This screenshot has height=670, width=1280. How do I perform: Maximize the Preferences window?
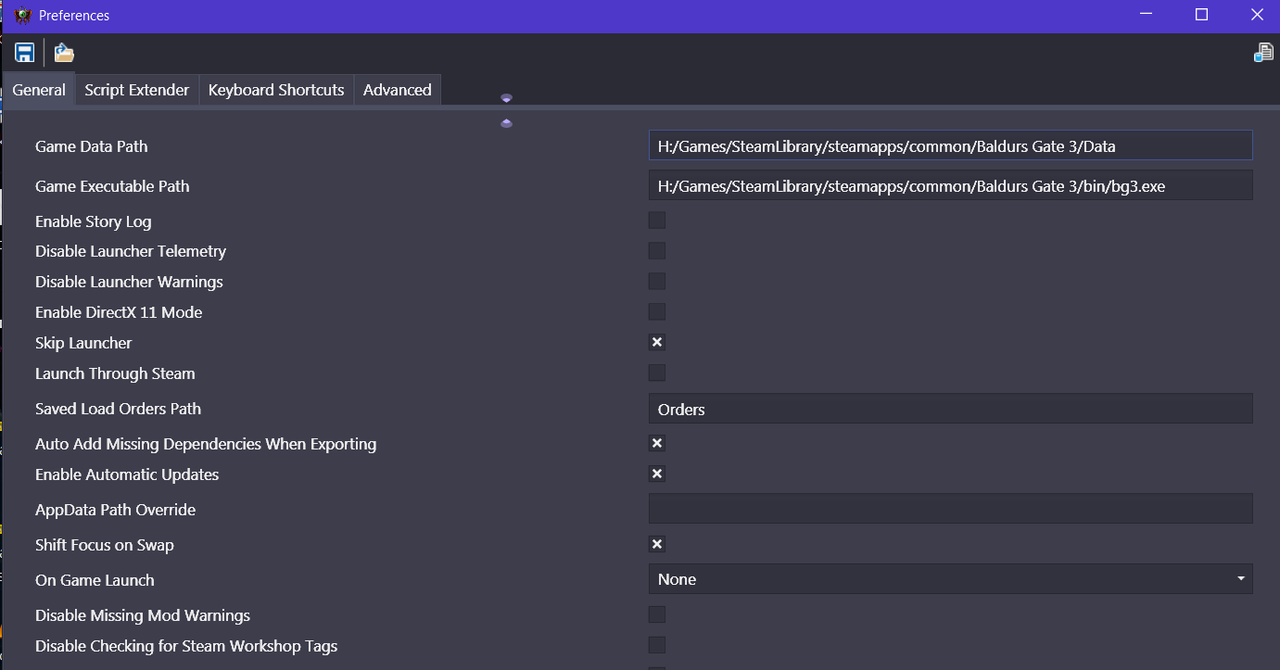tap(1202, 15)
